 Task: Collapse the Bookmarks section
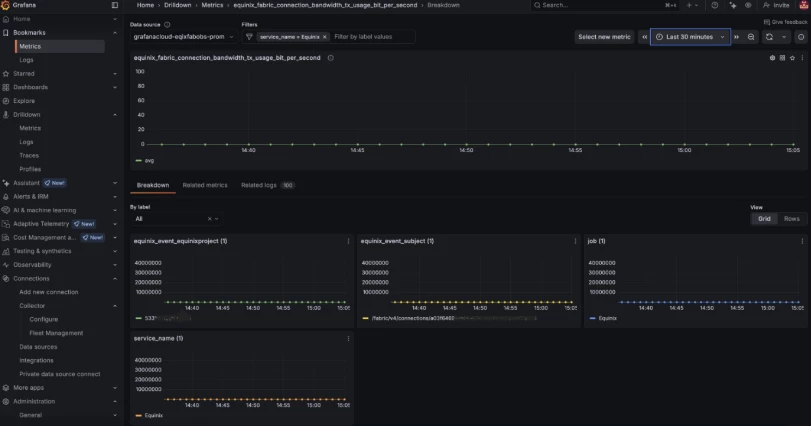[x=115, y=33]
